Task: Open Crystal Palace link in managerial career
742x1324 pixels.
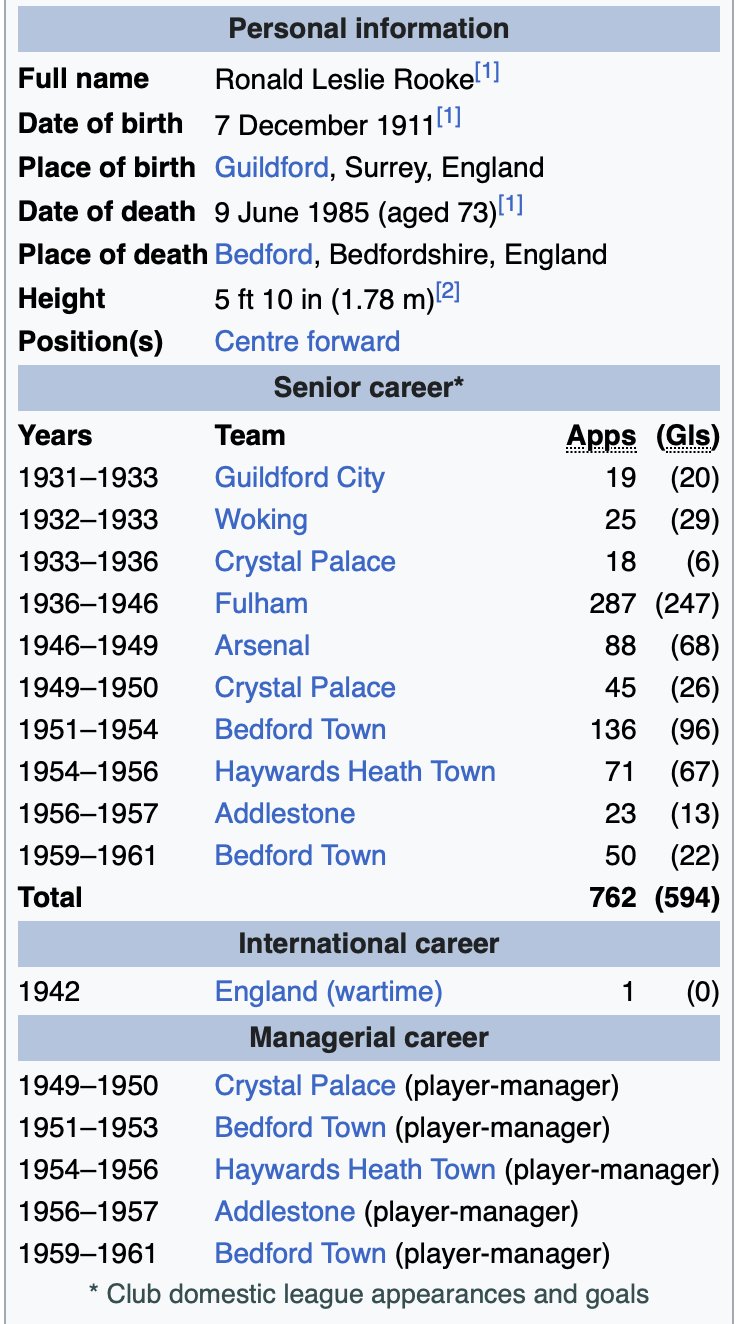Action: pos(305,1086)
